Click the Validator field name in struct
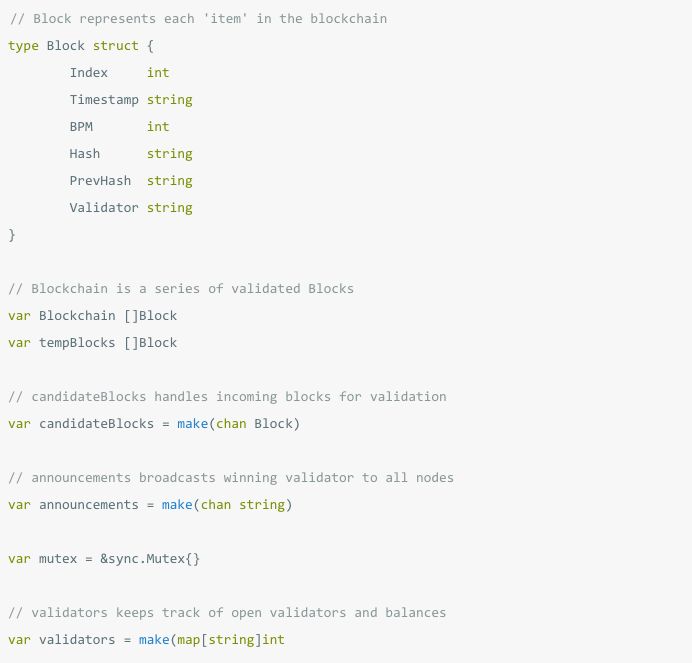Image resolution: width=692 pixels, height=663 pixels. pos(104,208)
